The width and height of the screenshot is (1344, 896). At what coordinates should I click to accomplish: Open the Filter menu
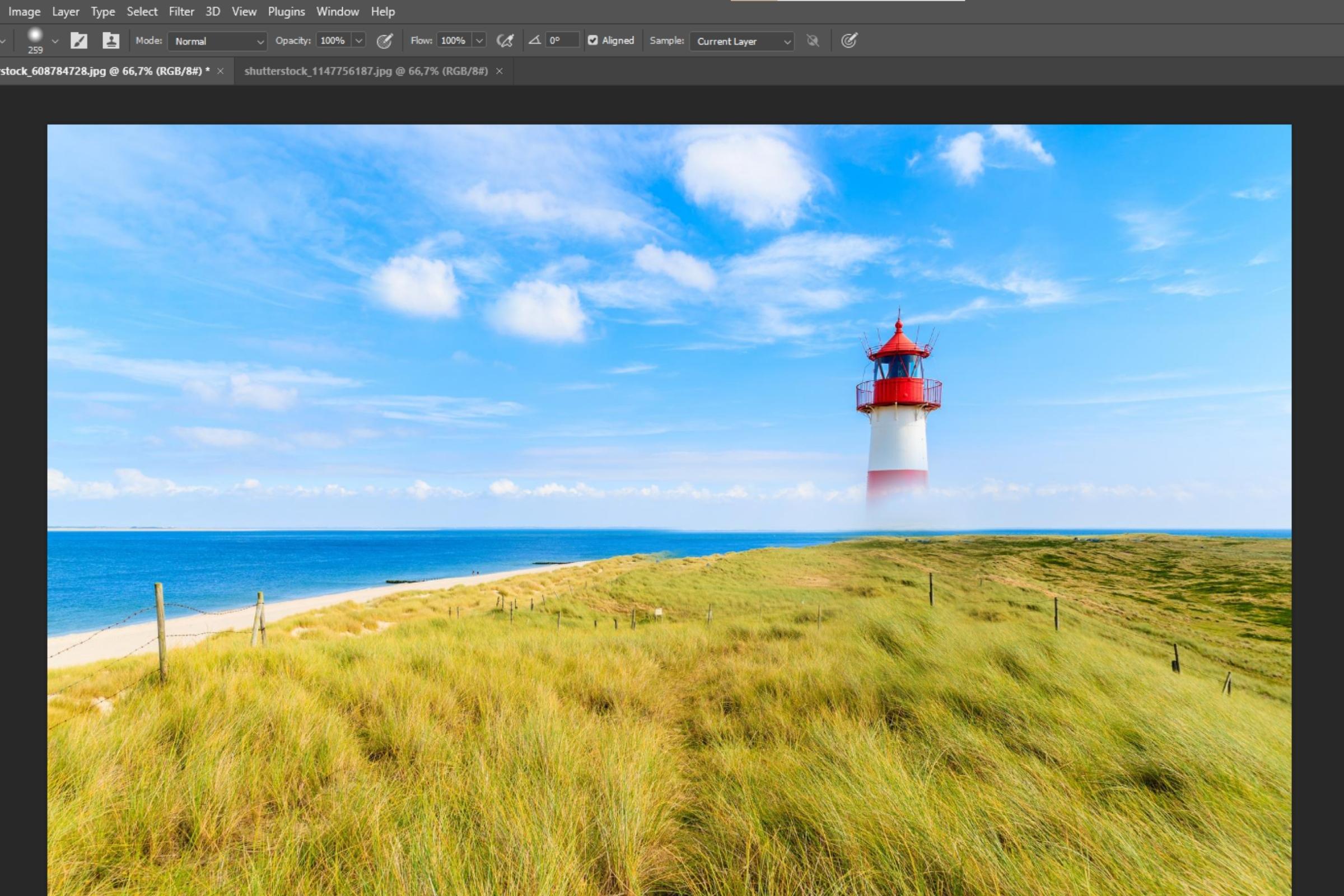181,11
